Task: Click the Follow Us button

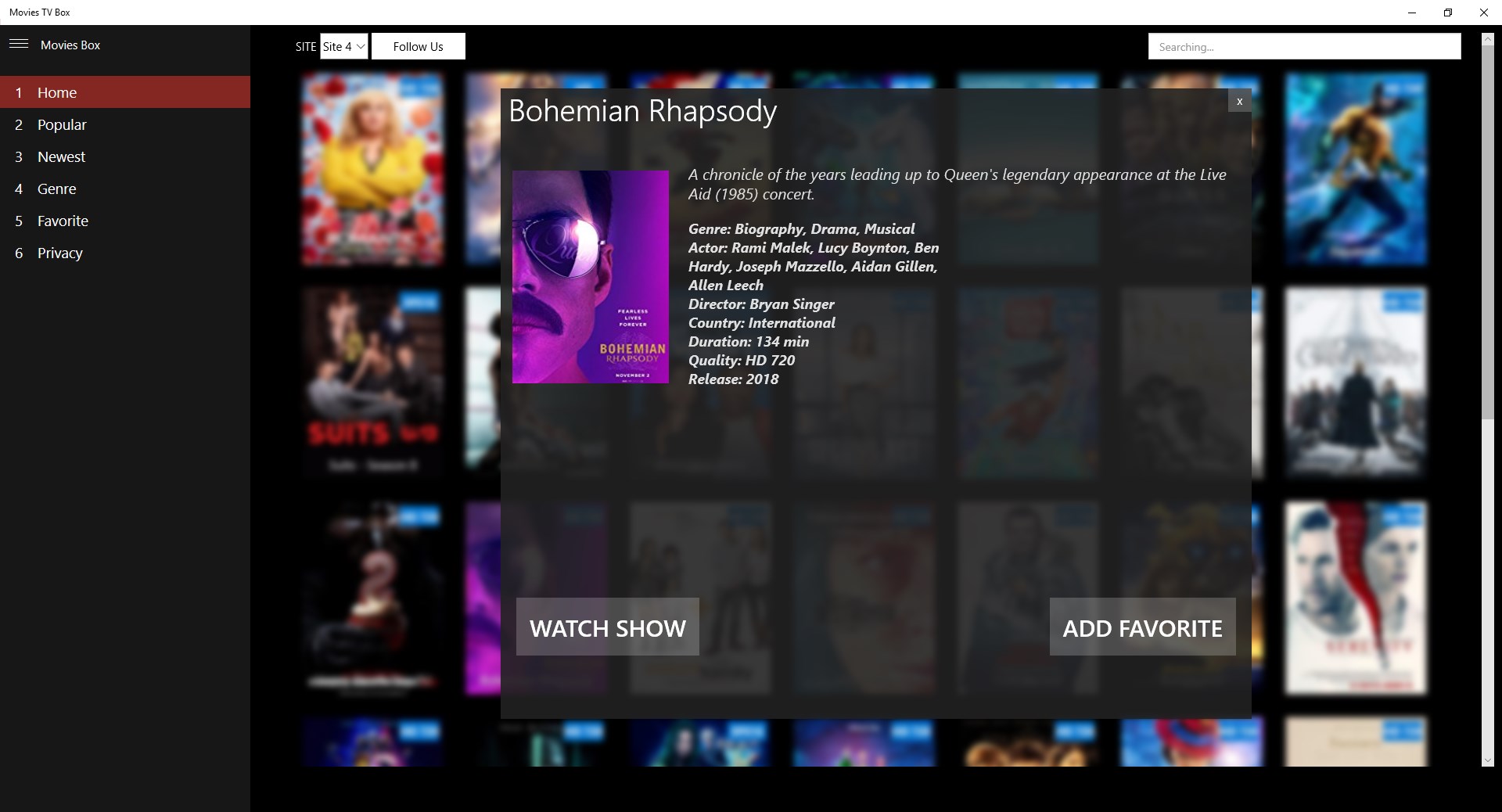Action: pyautogui.click(x=418, y=46)
